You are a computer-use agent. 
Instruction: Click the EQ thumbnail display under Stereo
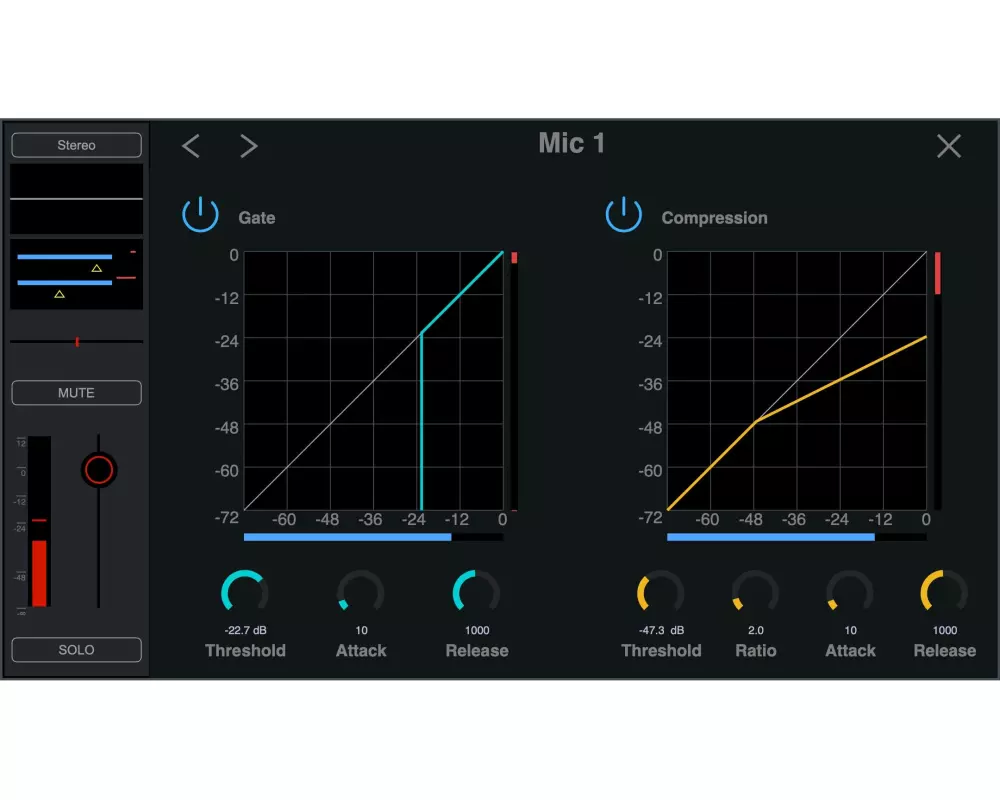pyautogui.click(x=76, y=199)
